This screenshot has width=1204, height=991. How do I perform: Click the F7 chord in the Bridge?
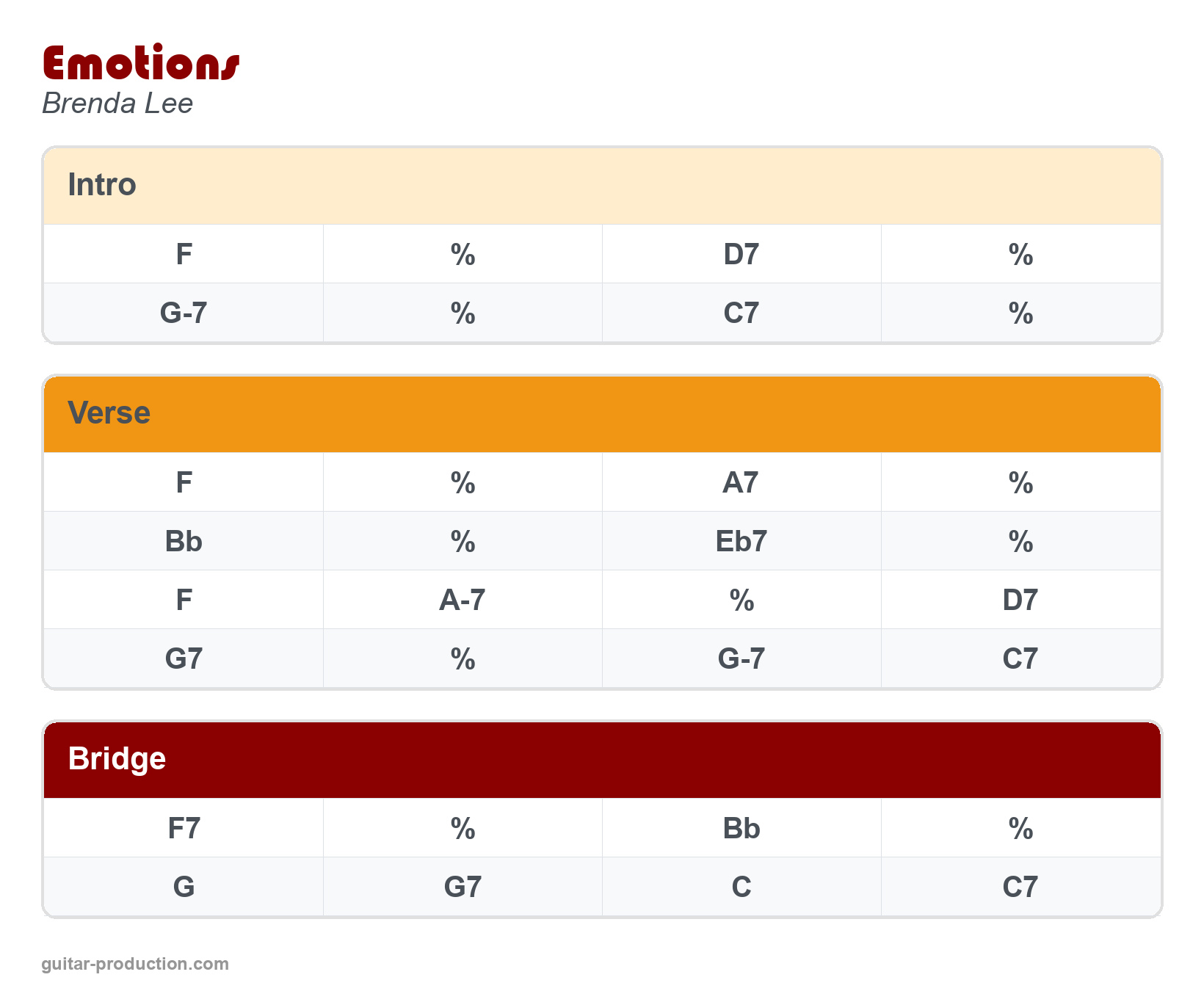point(184,829)
